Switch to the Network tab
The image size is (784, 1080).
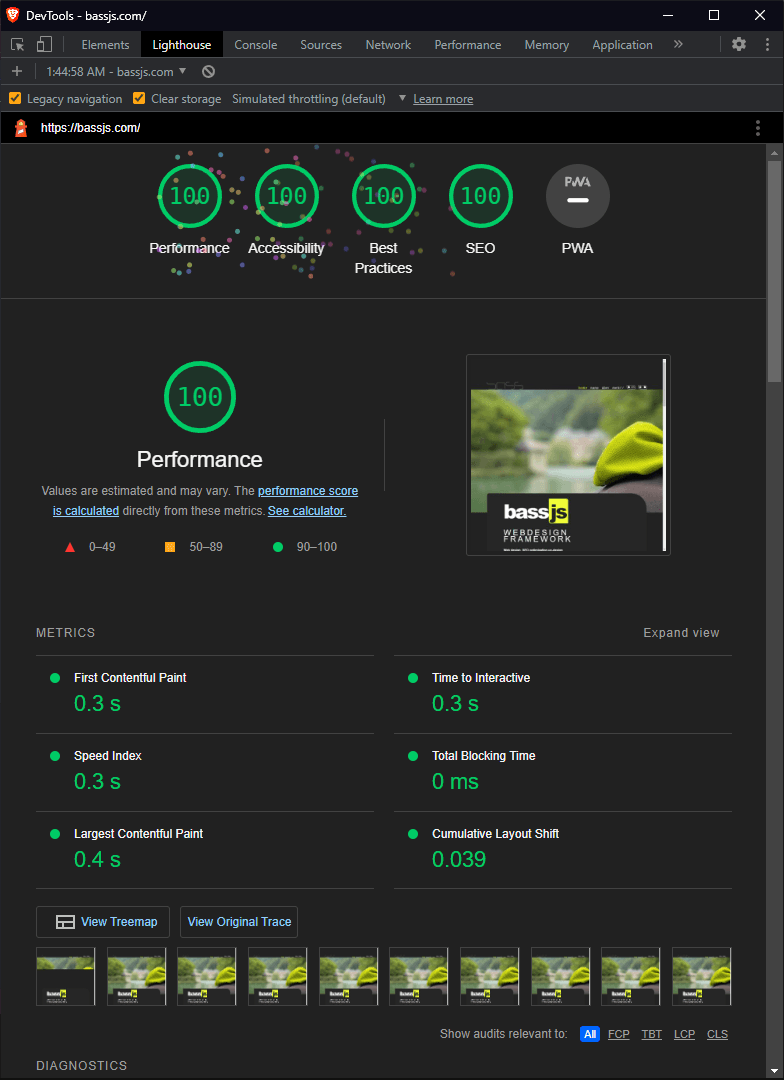[388, 45]
